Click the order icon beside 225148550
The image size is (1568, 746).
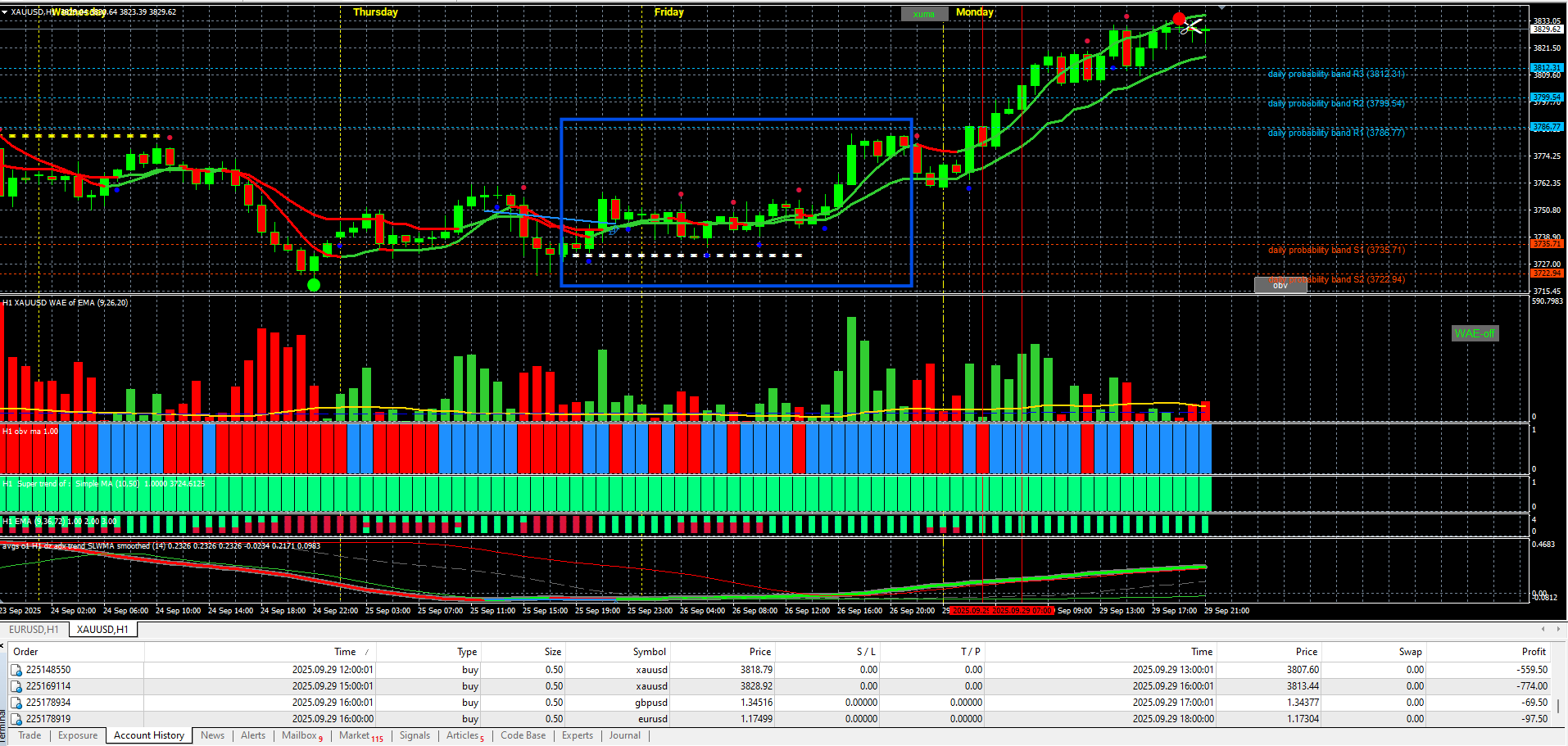pos(16,670)
